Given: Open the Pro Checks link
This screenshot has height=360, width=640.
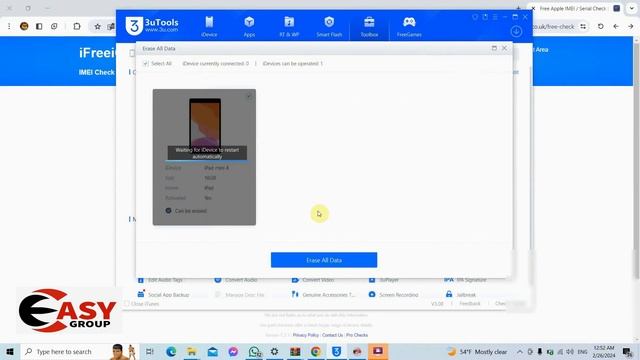Looking at the screenshot, I should [x=357, y=335].
